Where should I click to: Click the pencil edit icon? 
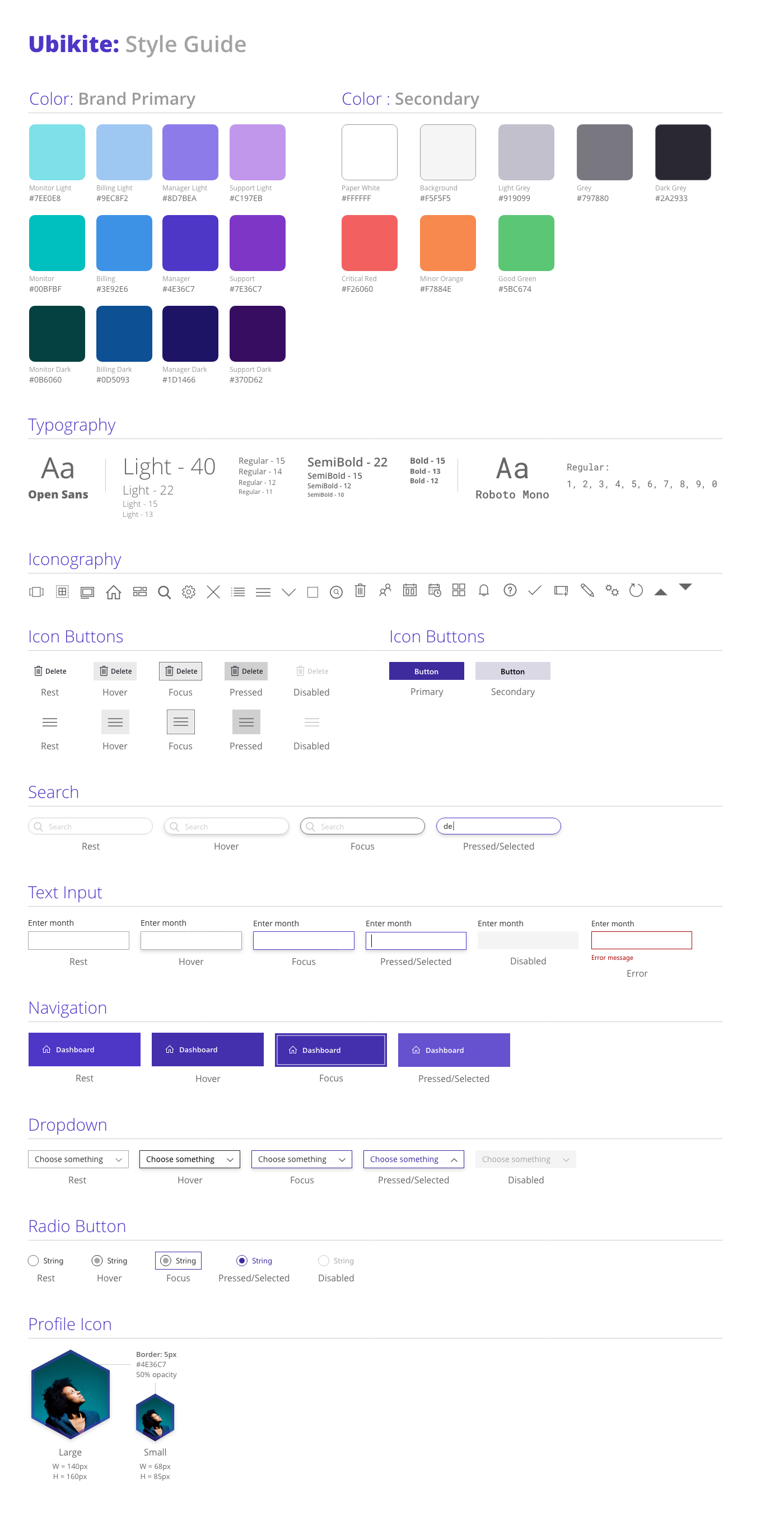(587, 590)
